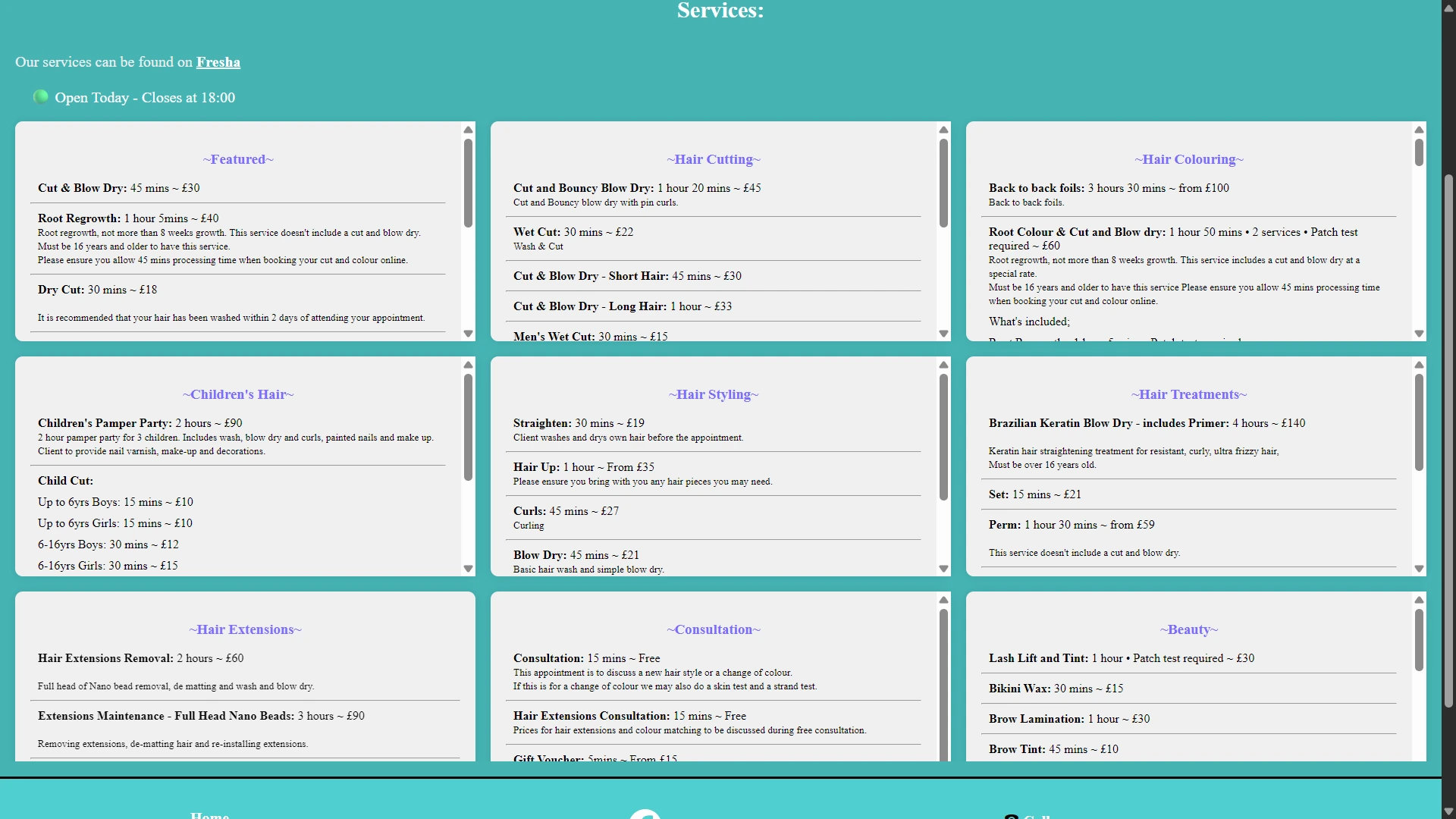Click Hair Cutting panel scrollbar thumb

click(x=943, y=183)
